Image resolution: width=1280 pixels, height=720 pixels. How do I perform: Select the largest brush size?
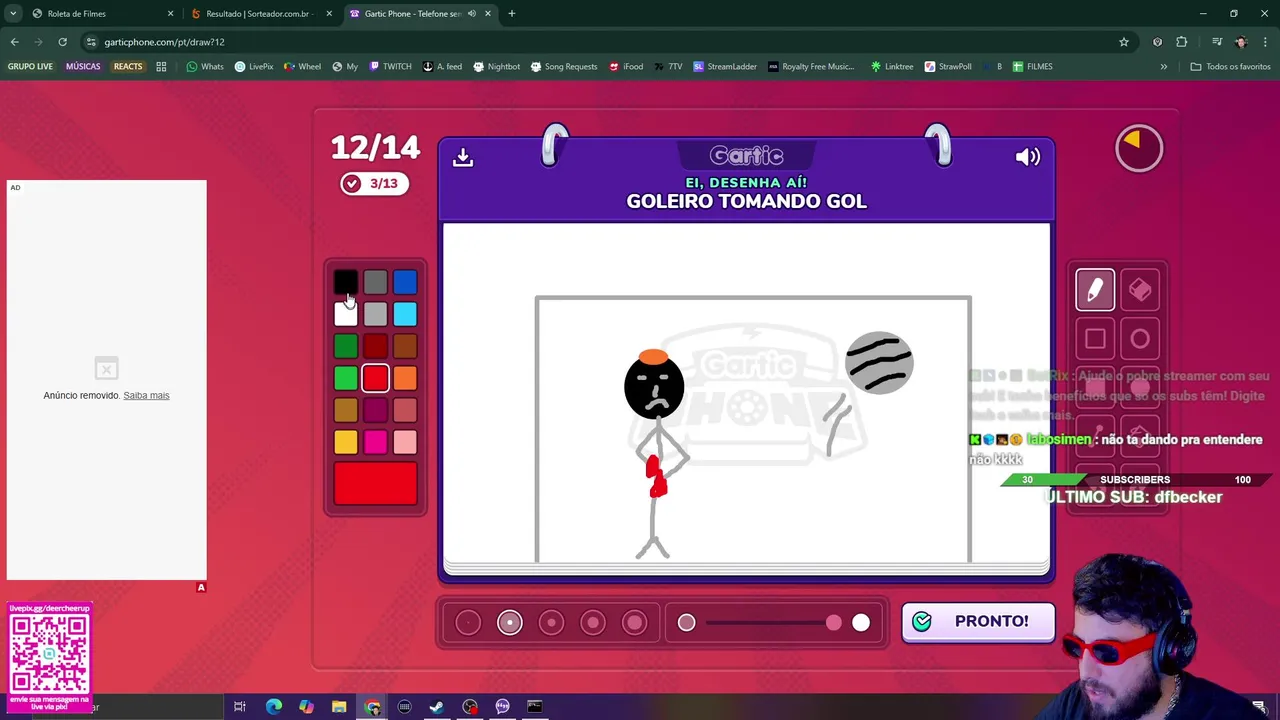(x=634, y=623)
